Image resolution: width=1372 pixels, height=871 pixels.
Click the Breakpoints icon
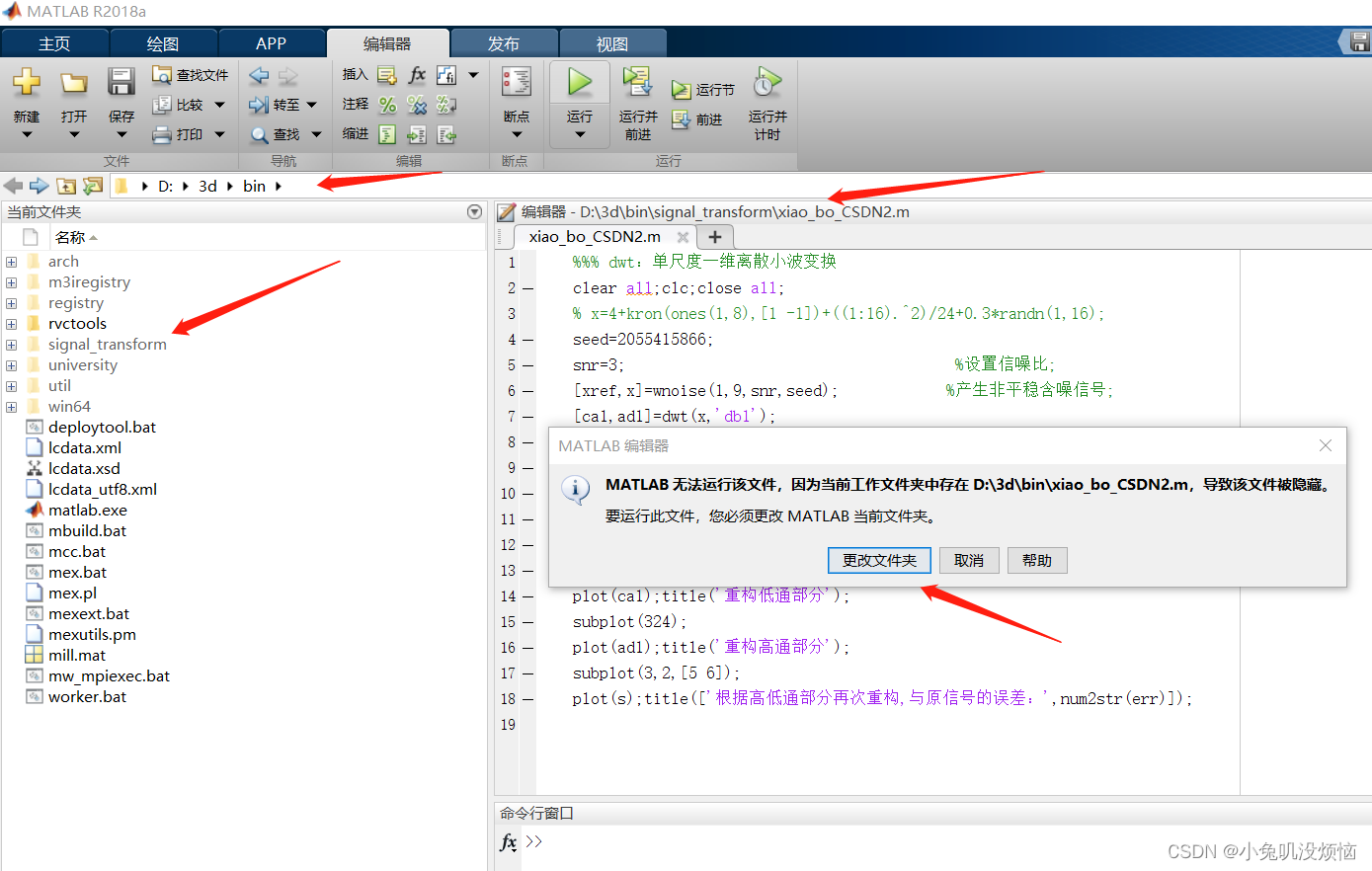(x=517, y=82)
